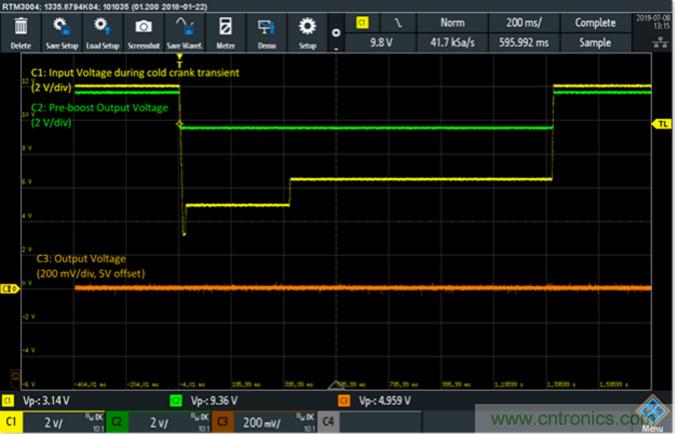675x434 pixels.
Task: Select the trigger source C1 indicator
Action: coord(361,21)
